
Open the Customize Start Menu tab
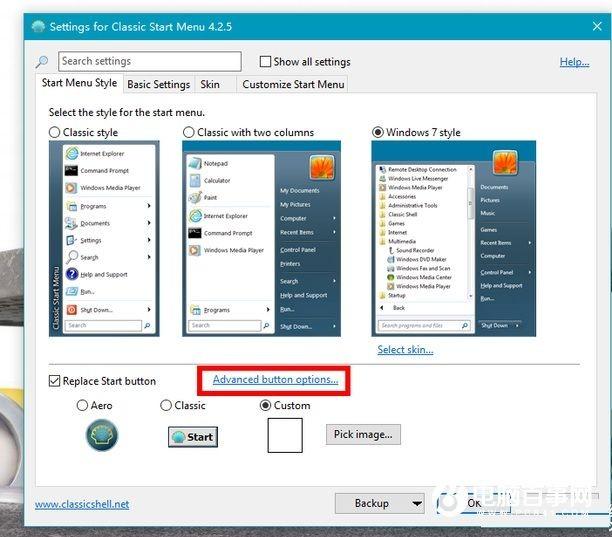tap(293, 85)
